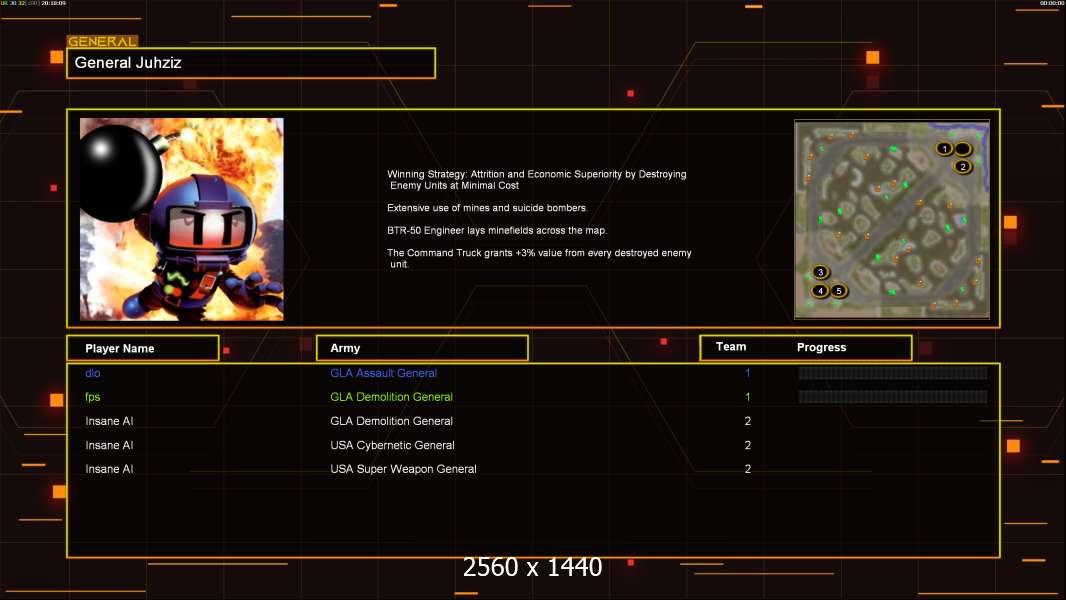Click the Command Truck bonus description line

(x=539, y=258)
